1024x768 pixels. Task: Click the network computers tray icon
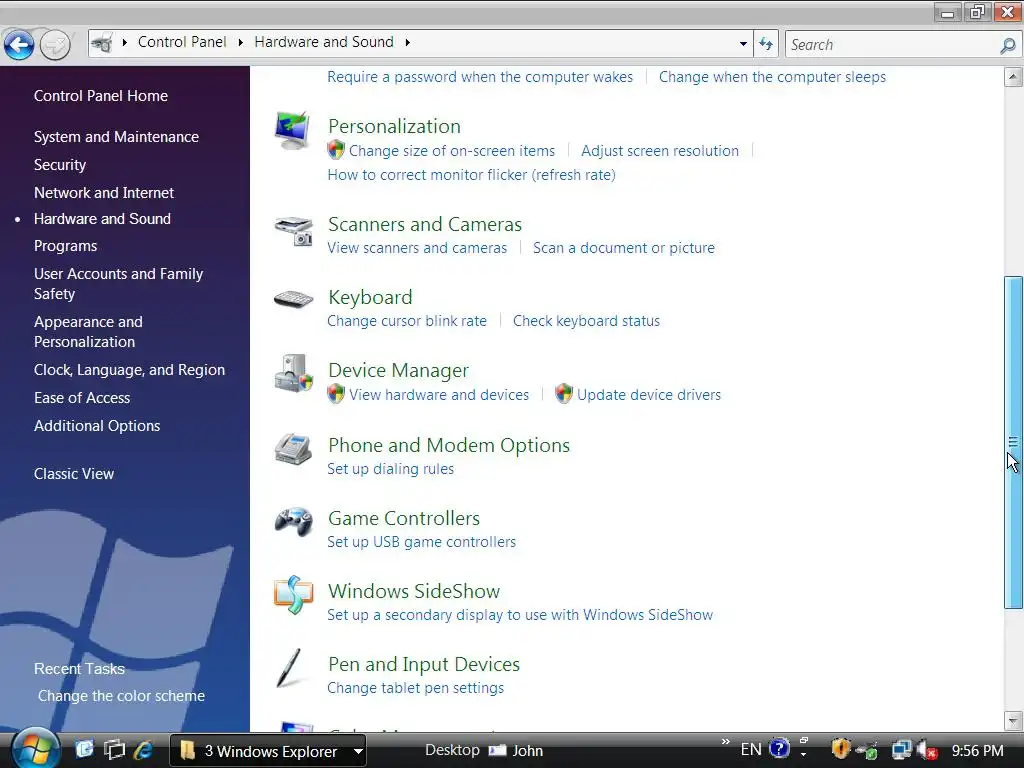click(x=902, y=750)
